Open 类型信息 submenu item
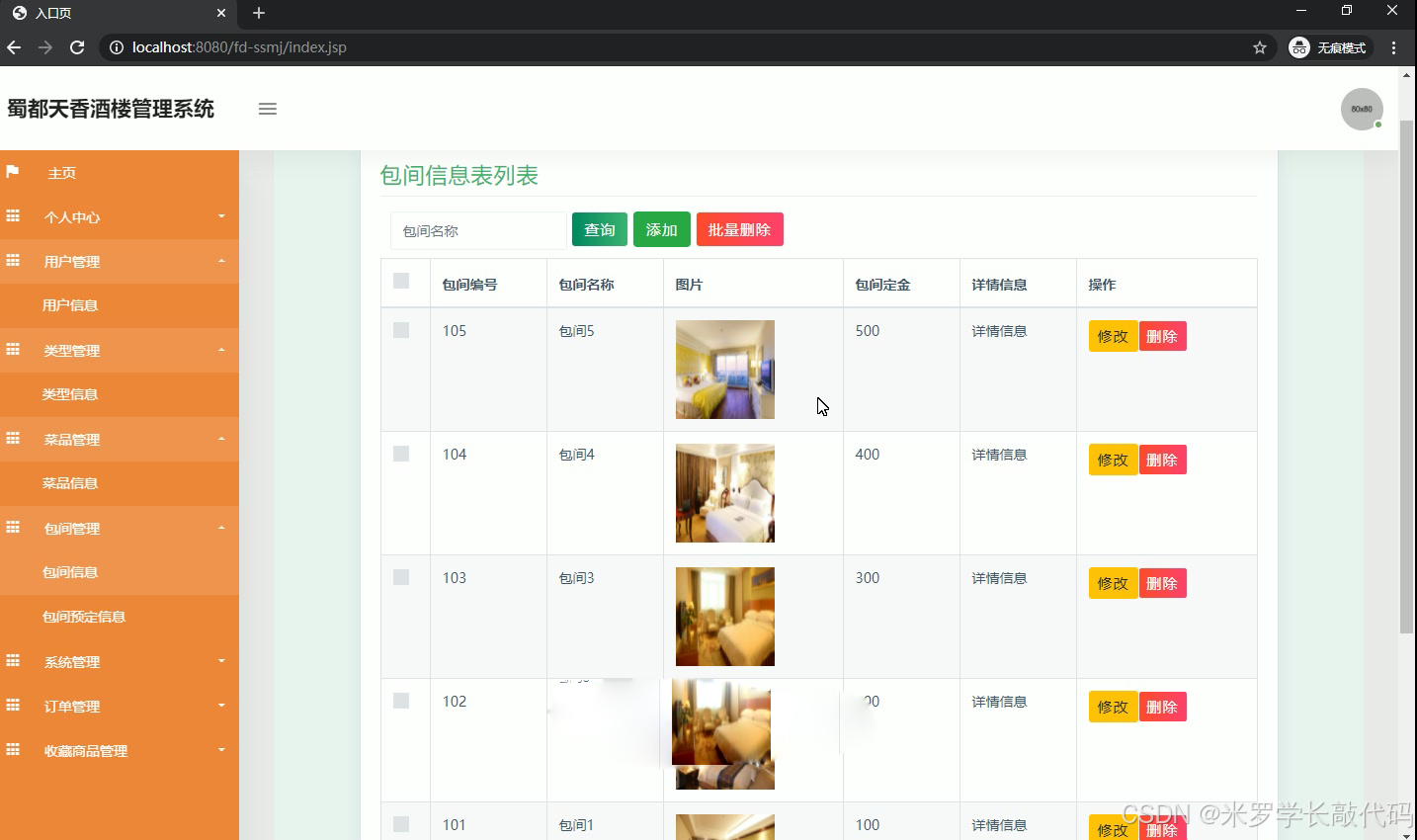Image resolution: width=1417 pixels, height=840 pixels. point(70,394)
